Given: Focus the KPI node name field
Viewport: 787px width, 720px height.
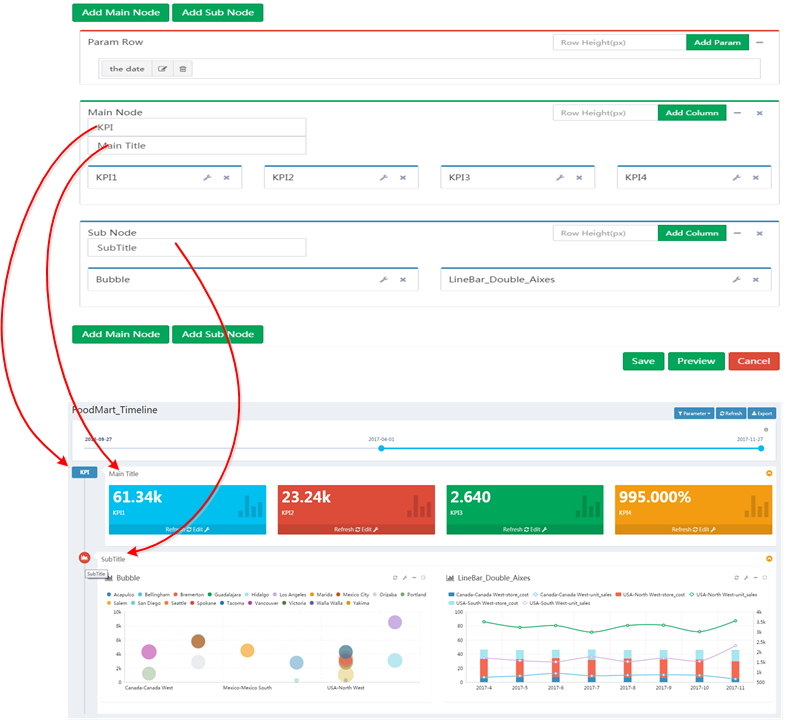Looking at the screenshot, I should tap(197, 127).
